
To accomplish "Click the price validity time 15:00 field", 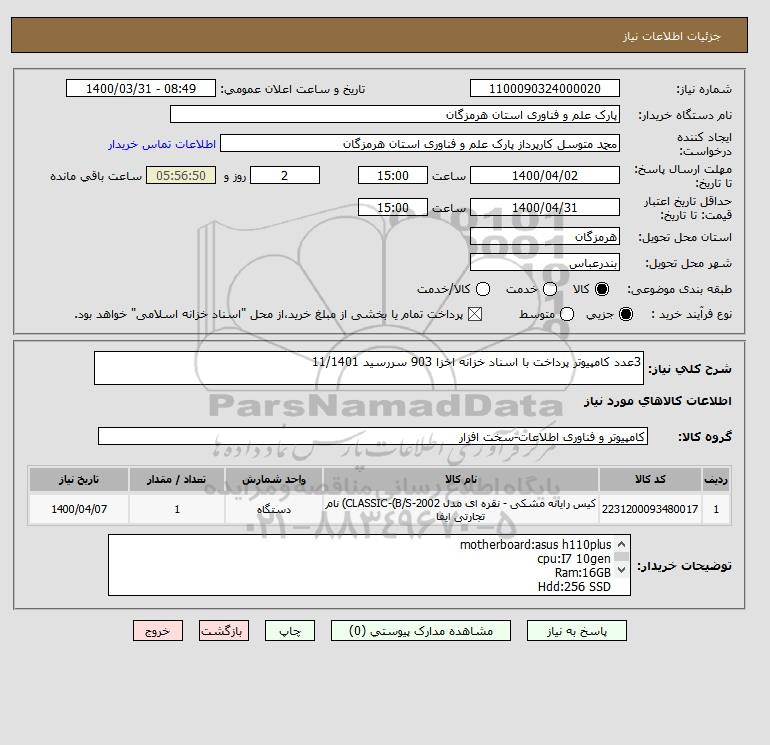I will coord(393,207).
